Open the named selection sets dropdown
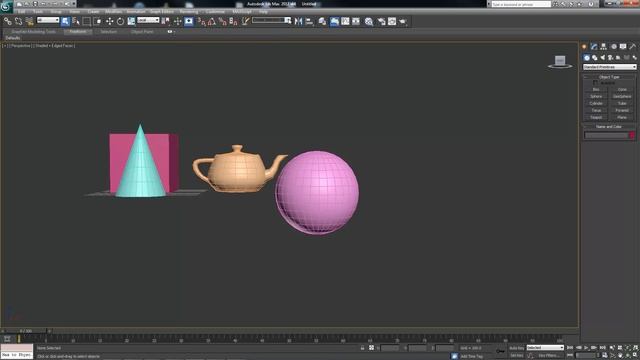 (x=272, y=20)
